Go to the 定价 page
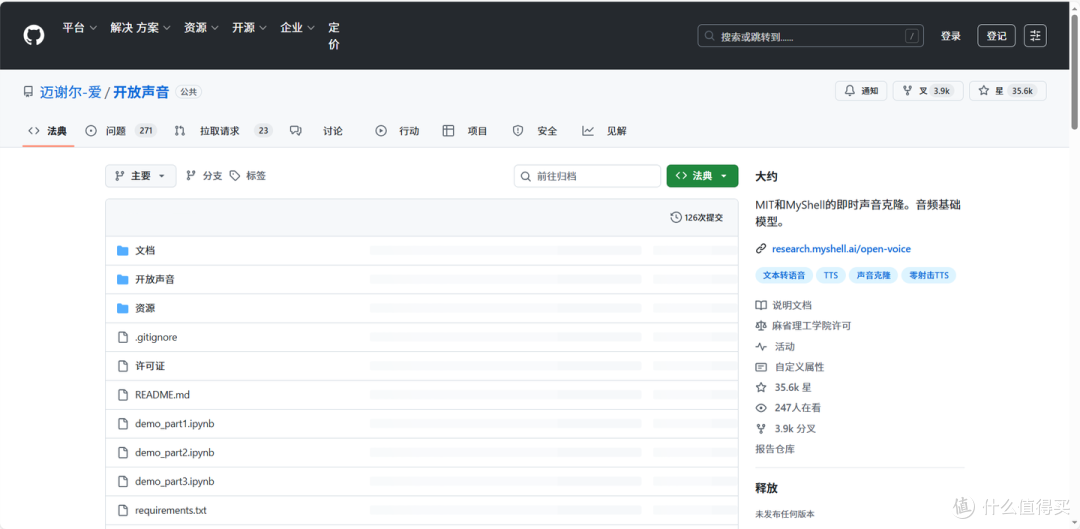This screenshot has width=1080, height=529. pos(334,36)
